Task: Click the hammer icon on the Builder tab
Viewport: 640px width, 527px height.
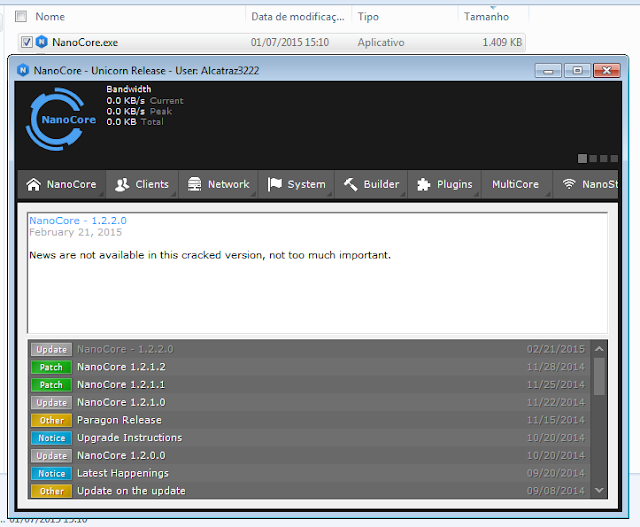Action: click(x=351, y=185)
